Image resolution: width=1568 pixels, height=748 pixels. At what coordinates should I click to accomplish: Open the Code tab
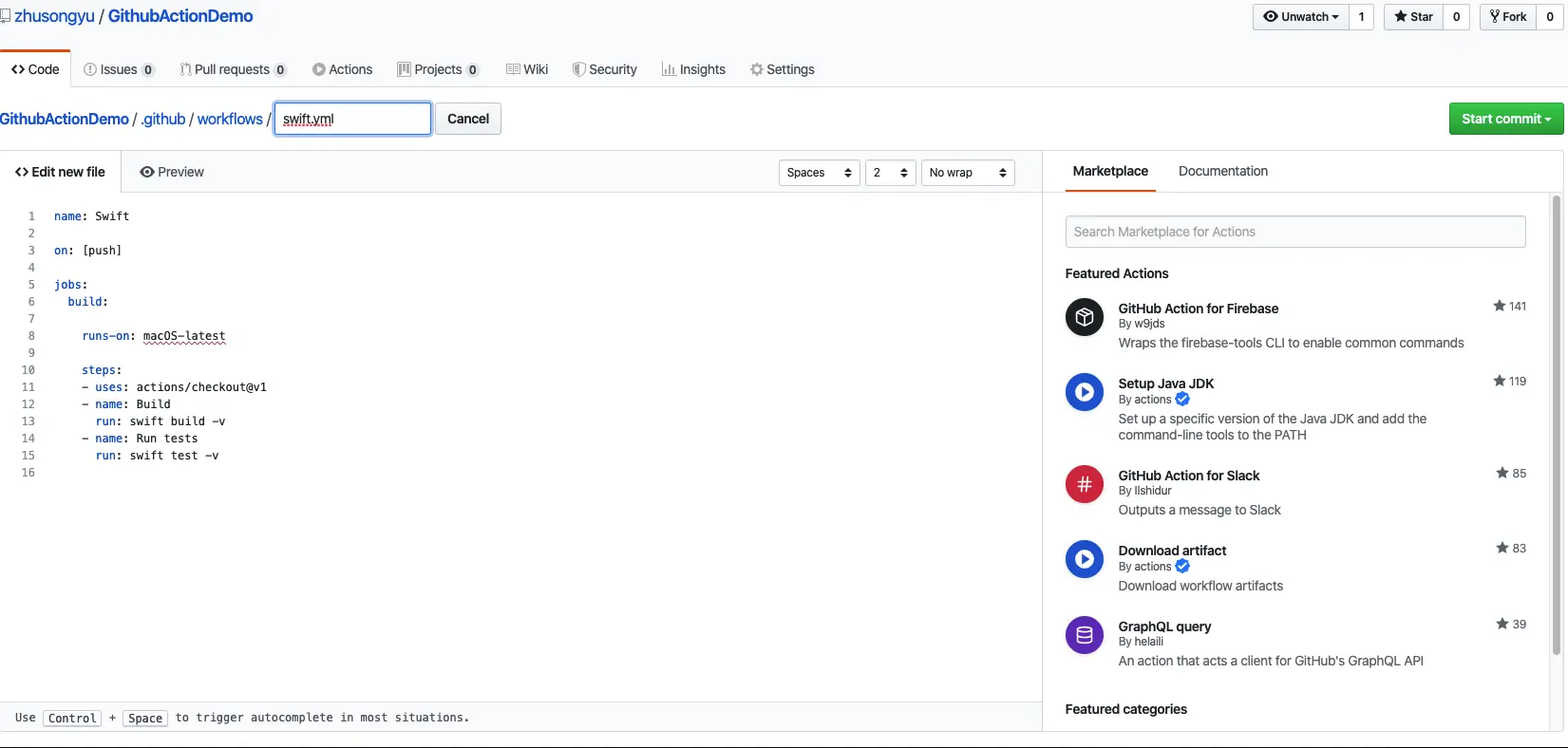35,69
